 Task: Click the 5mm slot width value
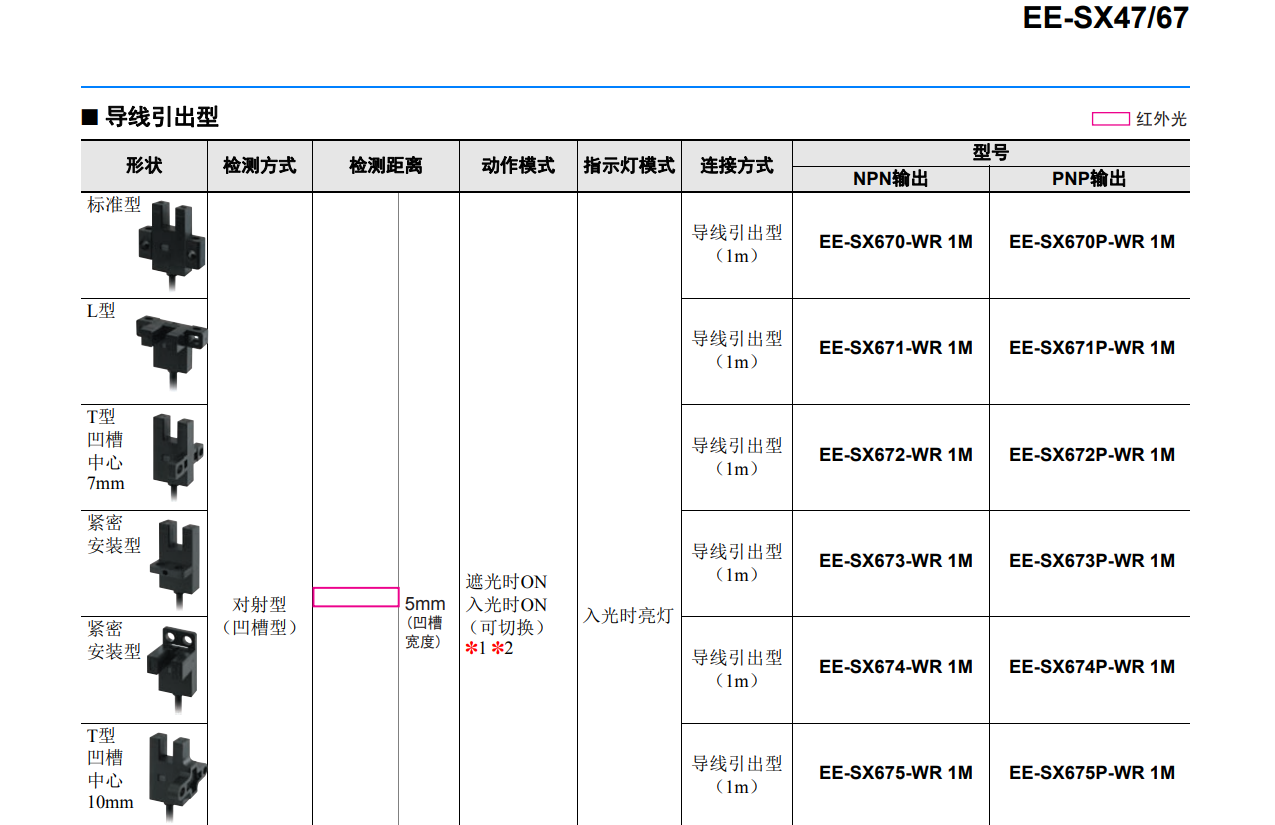click(x=425, y=604)
